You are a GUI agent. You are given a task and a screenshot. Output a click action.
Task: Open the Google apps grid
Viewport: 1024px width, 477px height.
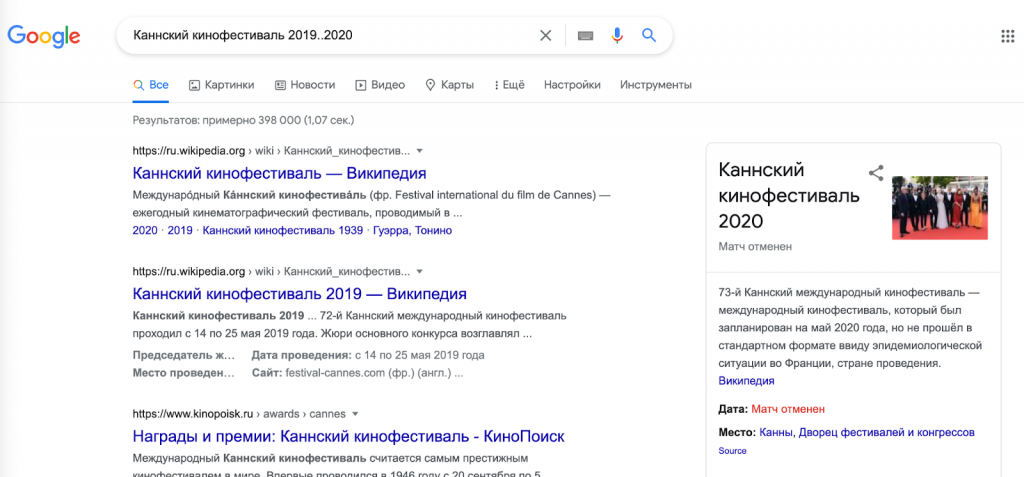click(1007, 37)
